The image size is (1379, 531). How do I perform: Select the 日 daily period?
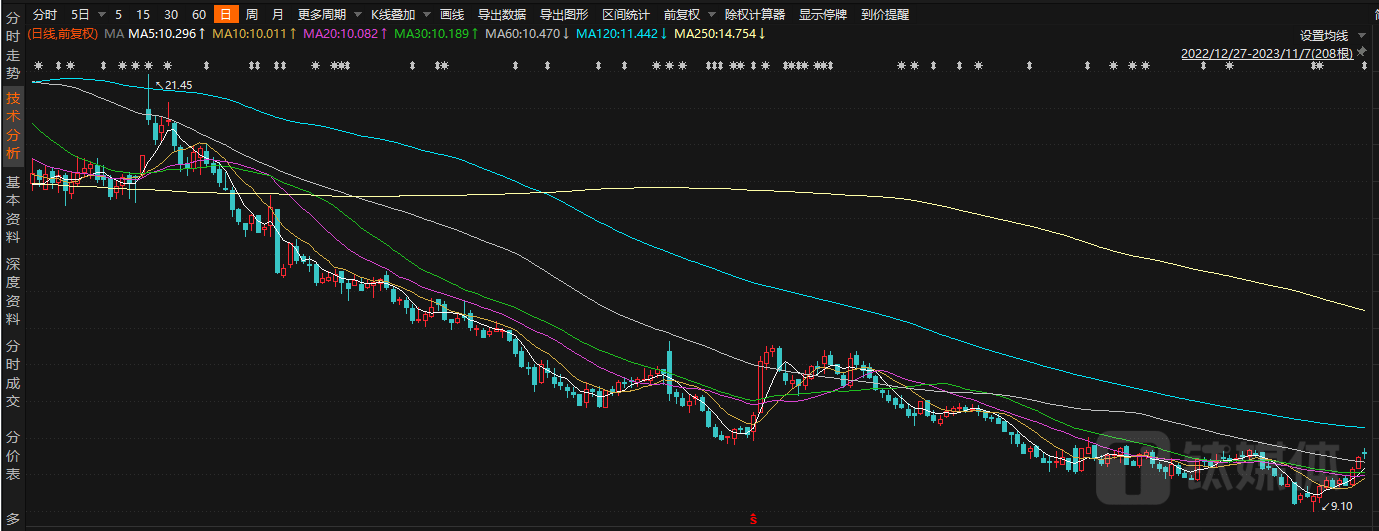click(226, 15)
